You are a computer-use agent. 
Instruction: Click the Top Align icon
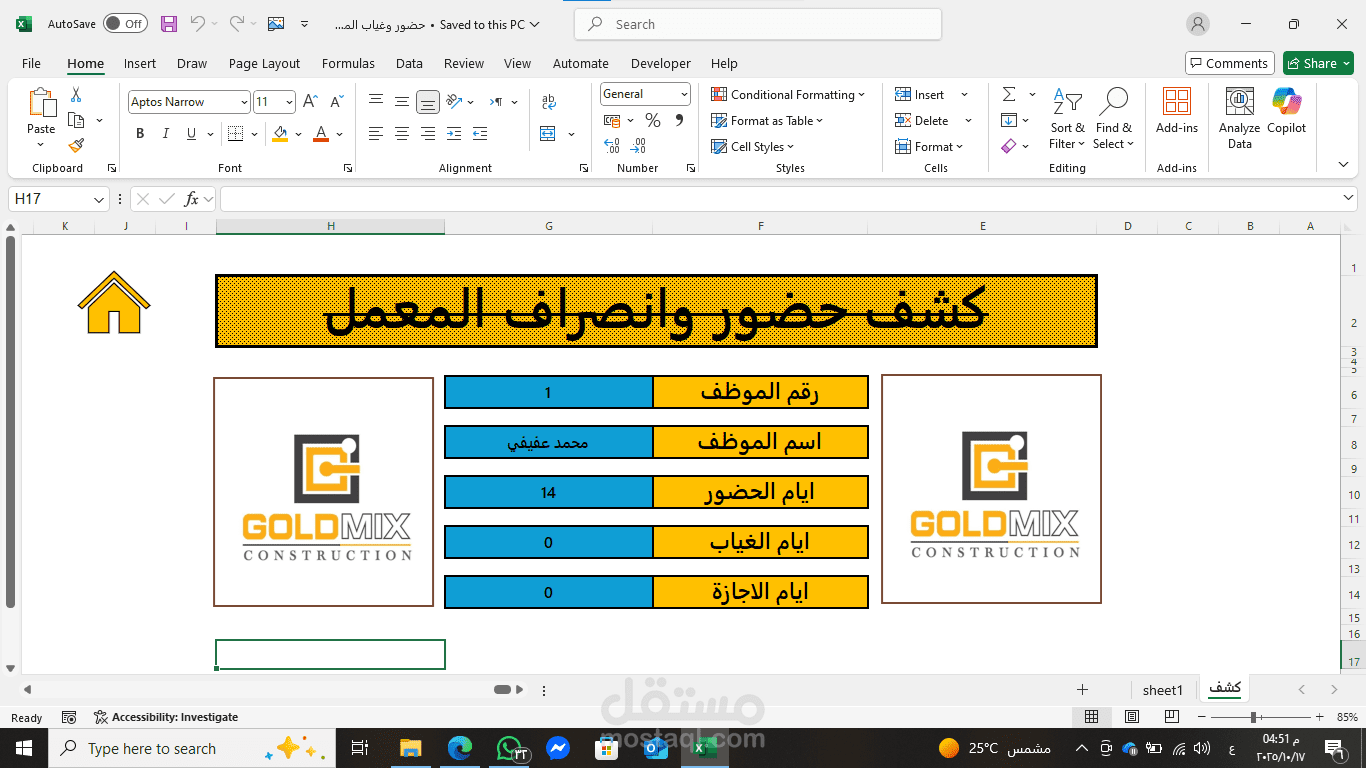click(x=376, y=101)
